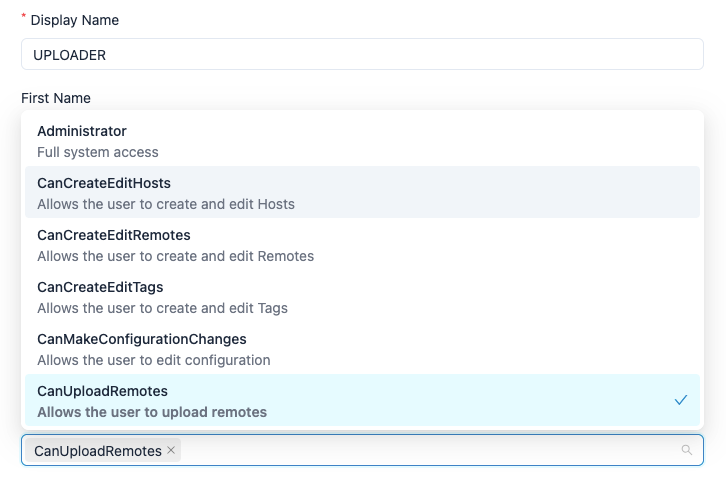726x480 pixels.
Task: Click the empty area of the roles multi-select box
Action: [426, 450]
